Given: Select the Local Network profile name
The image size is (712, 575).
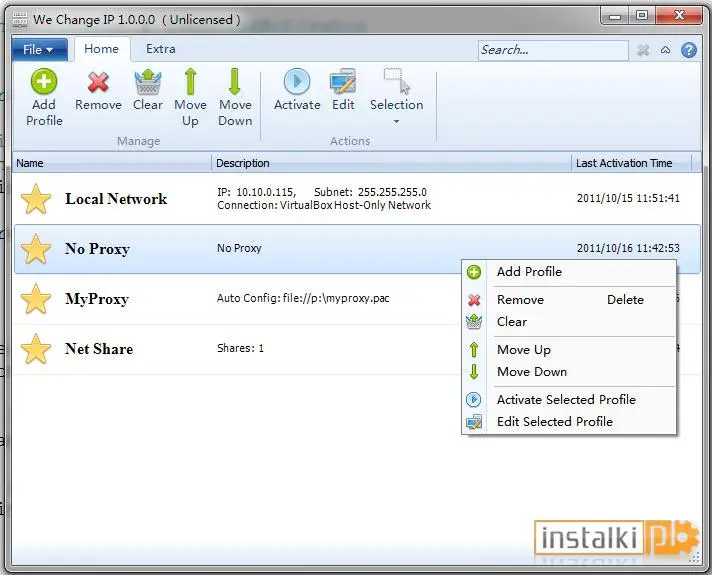Looking at the screenshot, I should [x=116, y=199].
